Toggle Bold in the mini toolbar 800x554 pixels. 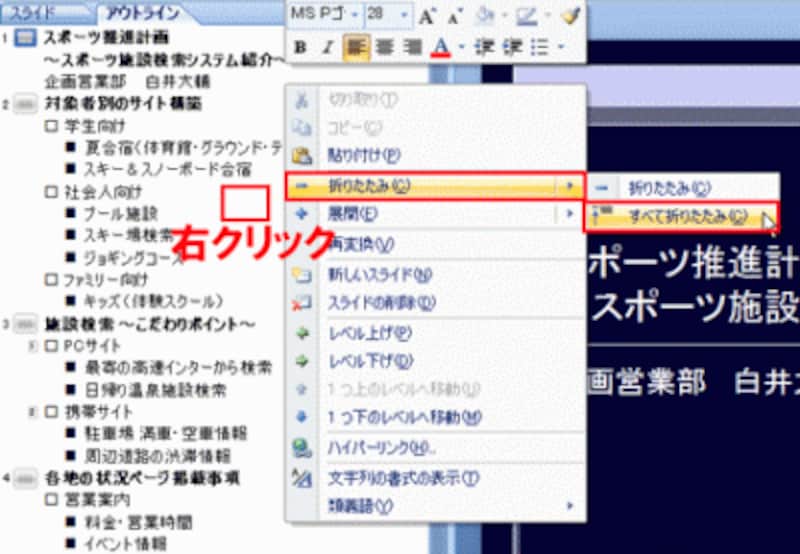tap(301, 47)
